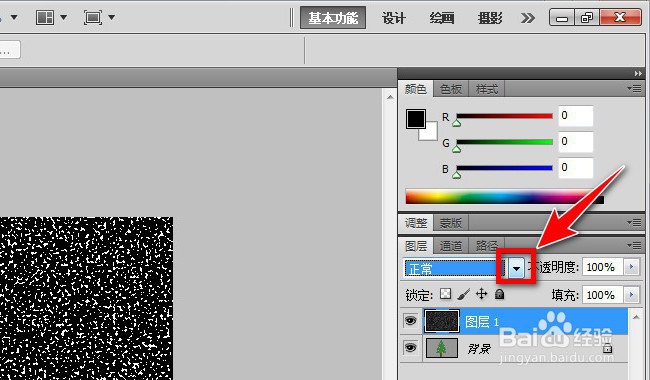Open the adjustments panel options menu

coord(635,223)
